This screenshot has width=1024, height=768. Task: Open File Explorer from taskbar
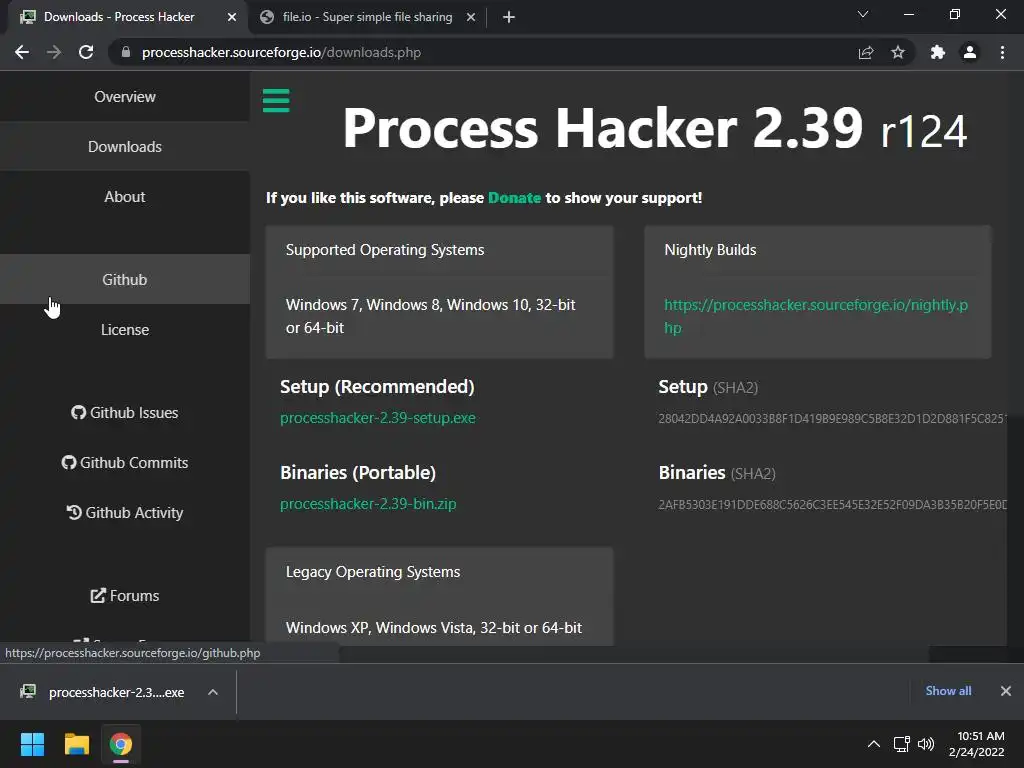tap(76, 744)
